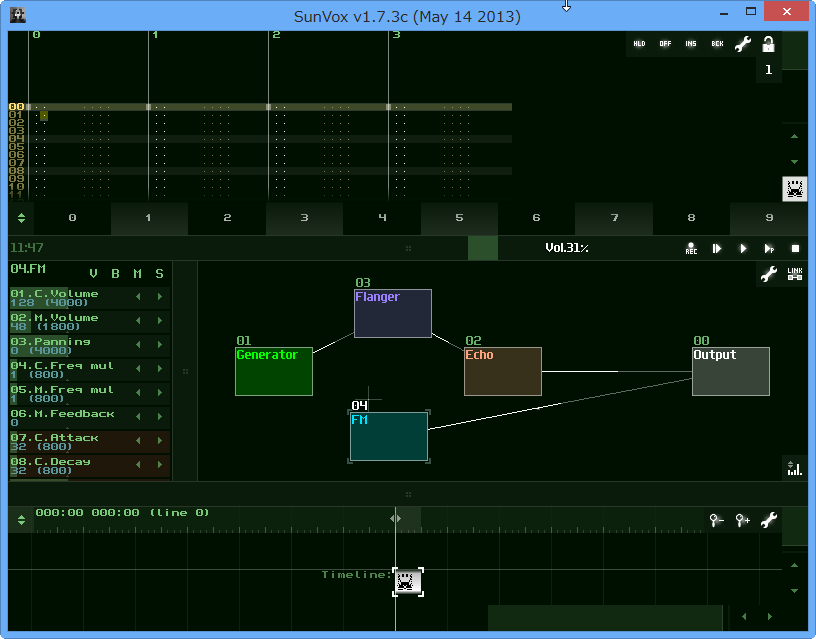Viewport: 816px width, 639px height.
Task: Zoom in the timeline
Action: pos(743,519)
